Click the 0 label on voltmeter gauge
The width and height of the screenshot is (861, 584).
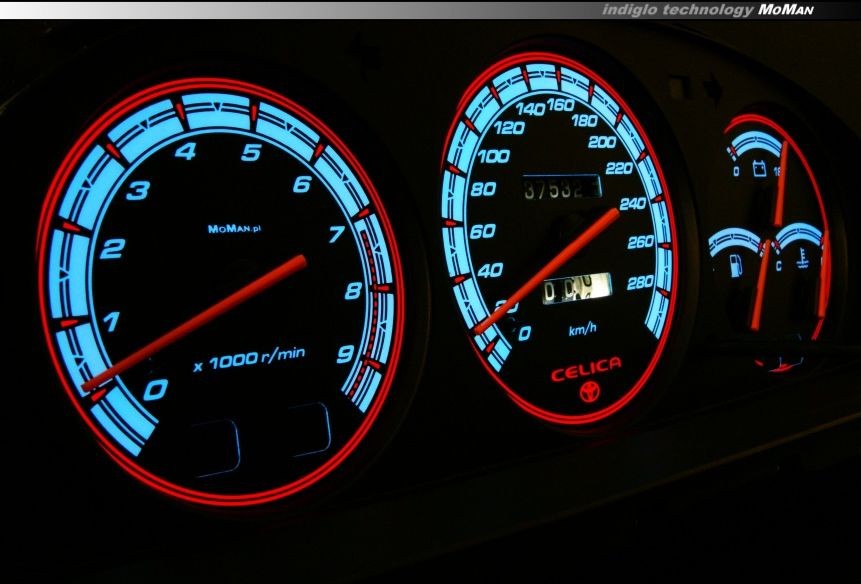tap(736, 172)
